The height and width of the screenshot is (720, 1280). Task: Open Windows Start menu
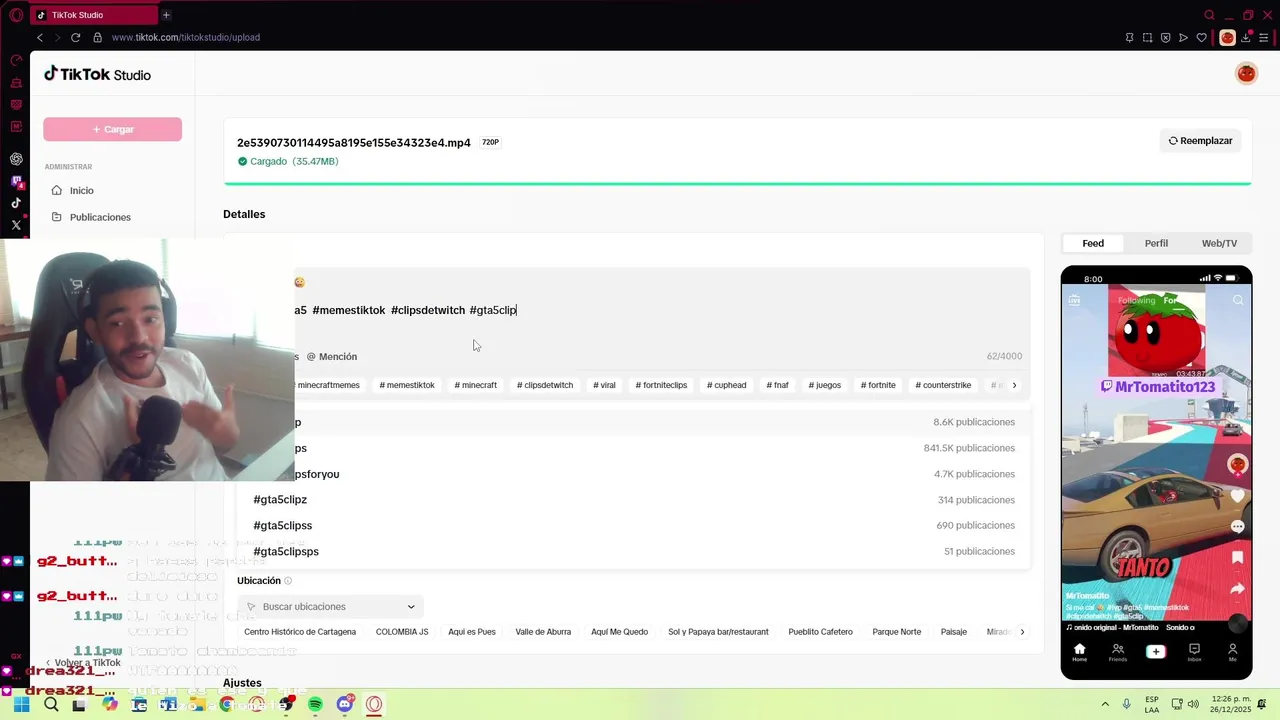click(21, 704)
